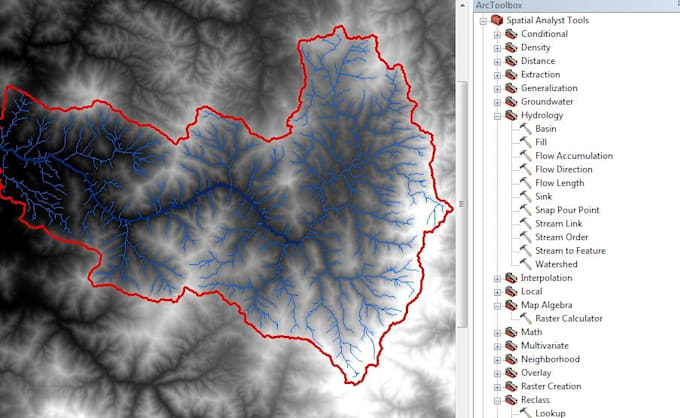680x418 pixels.
Task: Collapse the Map Algebra toolset
Action: [497, 306]
